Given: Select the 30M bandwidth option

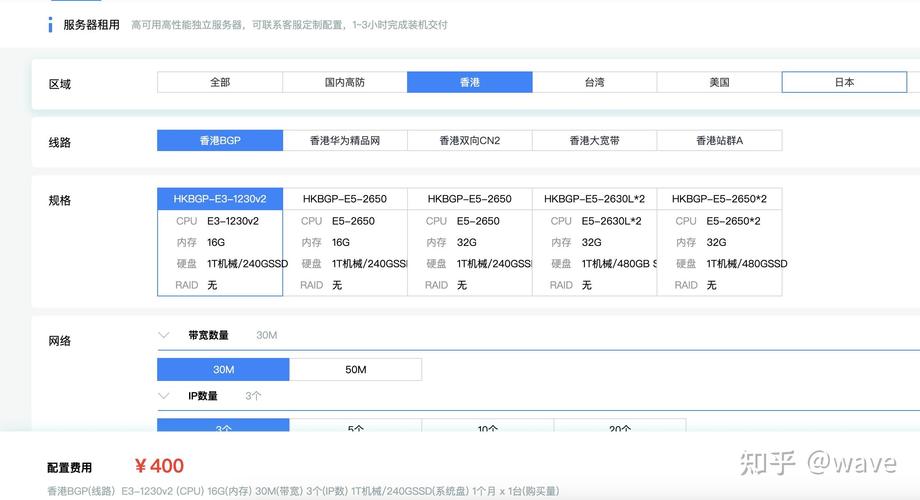Looking at the screenshot, I should [x=223, y=369].
